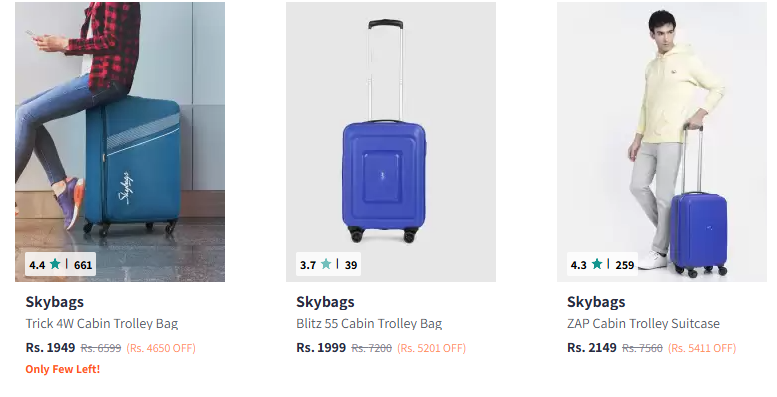Click the 259 reviews count badge
777x397 pixels.
[x=625, y=265]
